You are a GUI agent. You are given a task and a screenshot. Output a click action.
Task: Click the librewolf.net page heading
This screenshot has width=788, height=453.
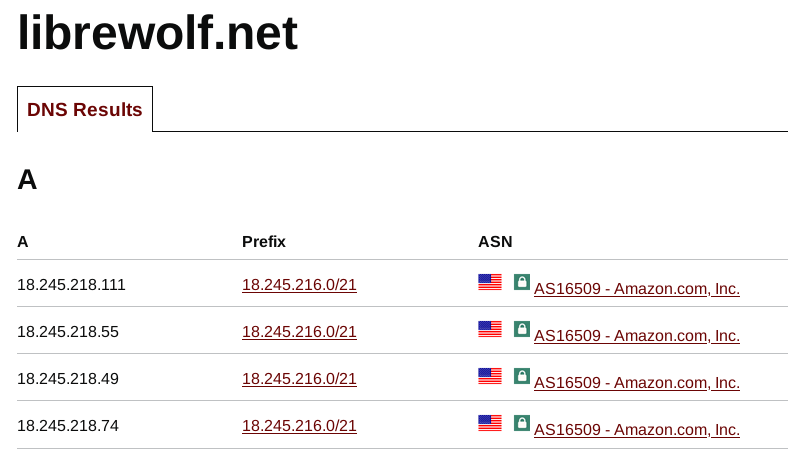pos(158,33)
